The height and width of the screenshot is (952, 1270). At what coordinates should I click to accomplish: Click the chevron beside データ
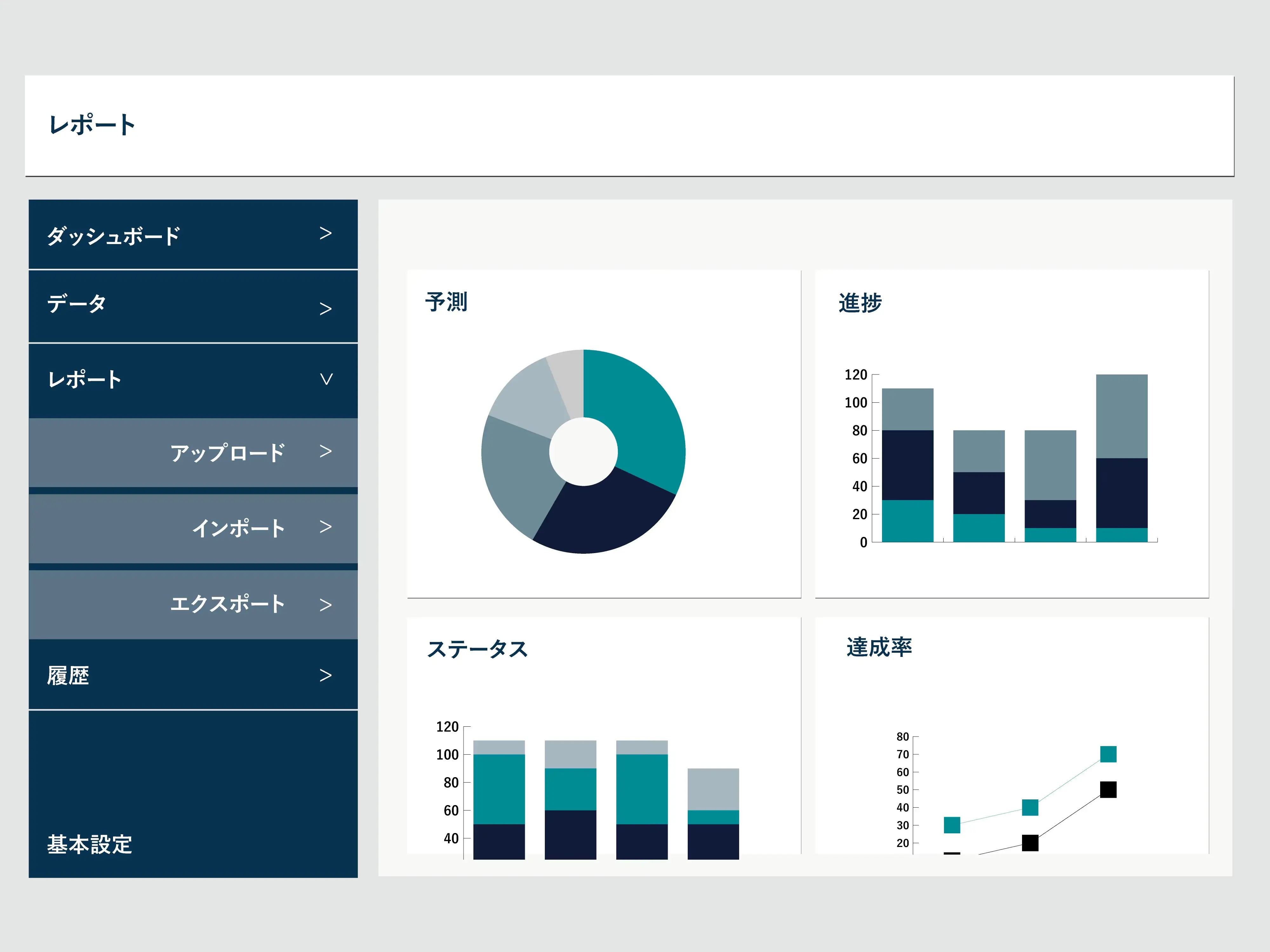click(x=325, y=309)
